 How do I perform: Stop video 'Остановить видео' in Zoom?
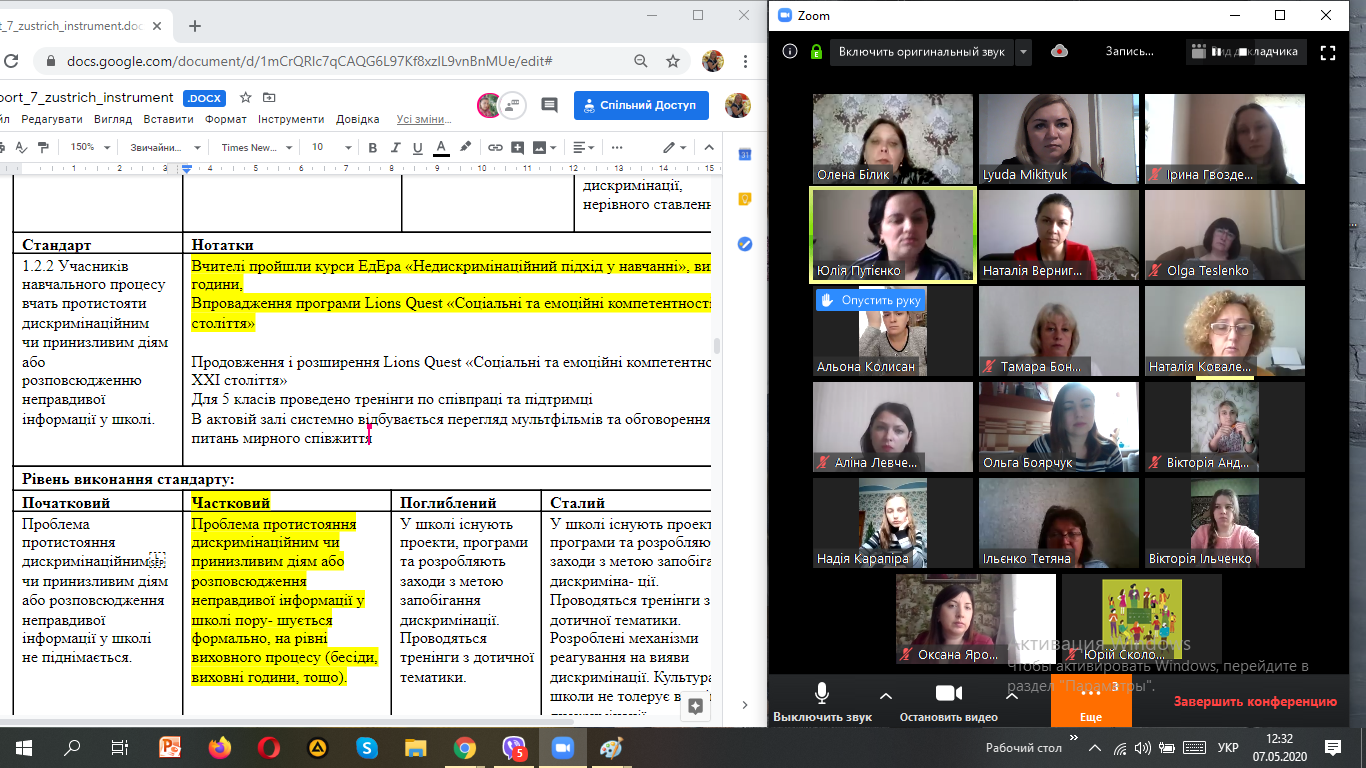click(x=947, y=702)
